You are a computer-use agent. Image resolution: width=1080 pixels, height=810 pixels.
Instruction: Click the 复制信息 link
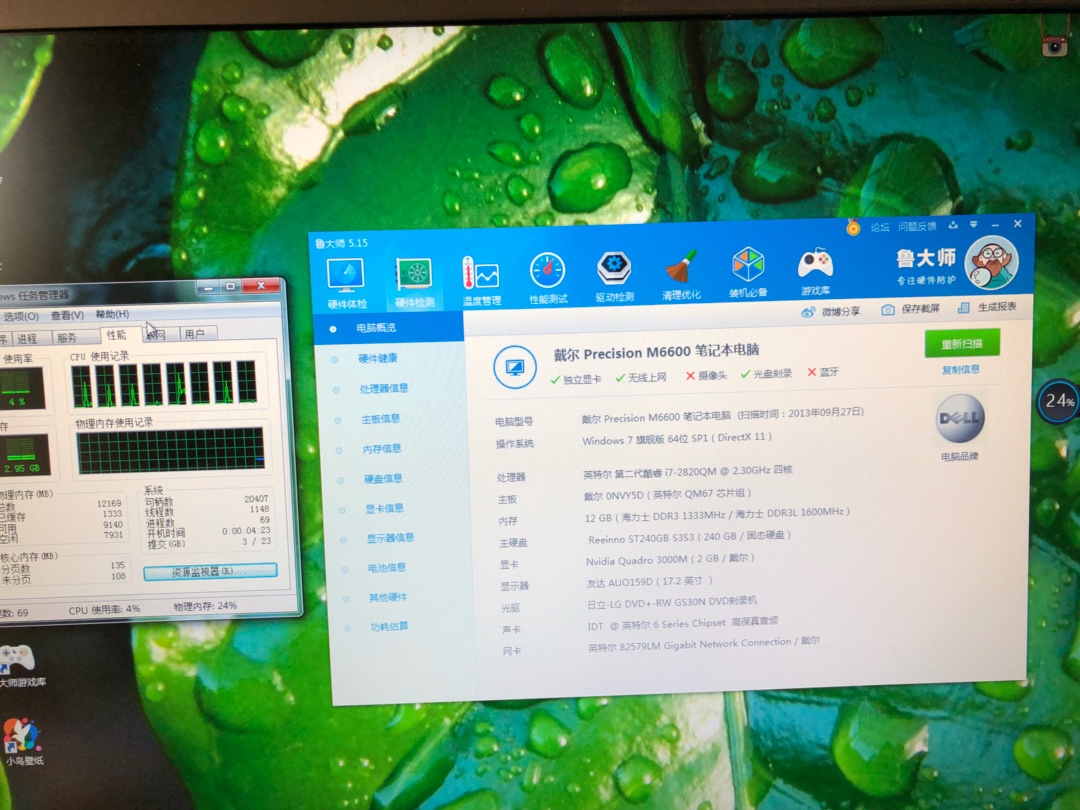[x=961, y=370]
